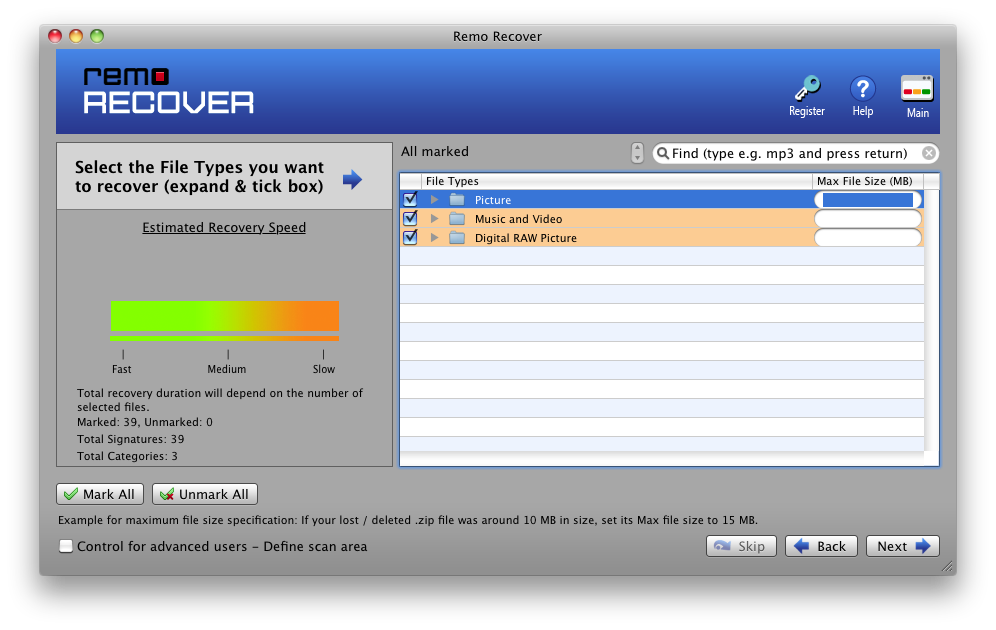
Task: Expand the Digital RAW Picture category
Action: point(434,238)
